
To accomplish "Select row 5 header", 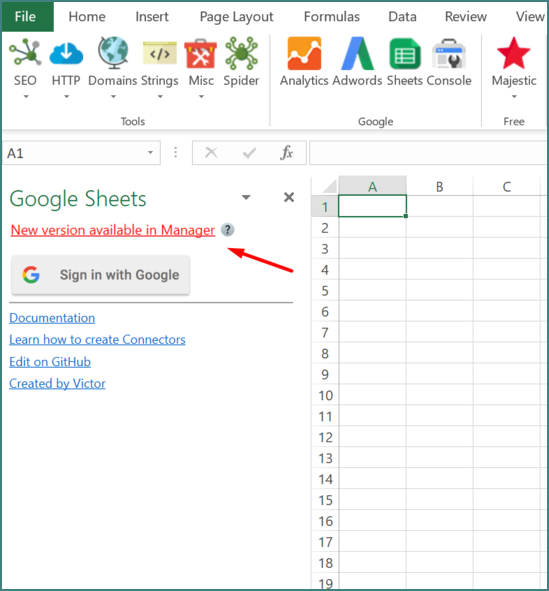I will [325, 291].
